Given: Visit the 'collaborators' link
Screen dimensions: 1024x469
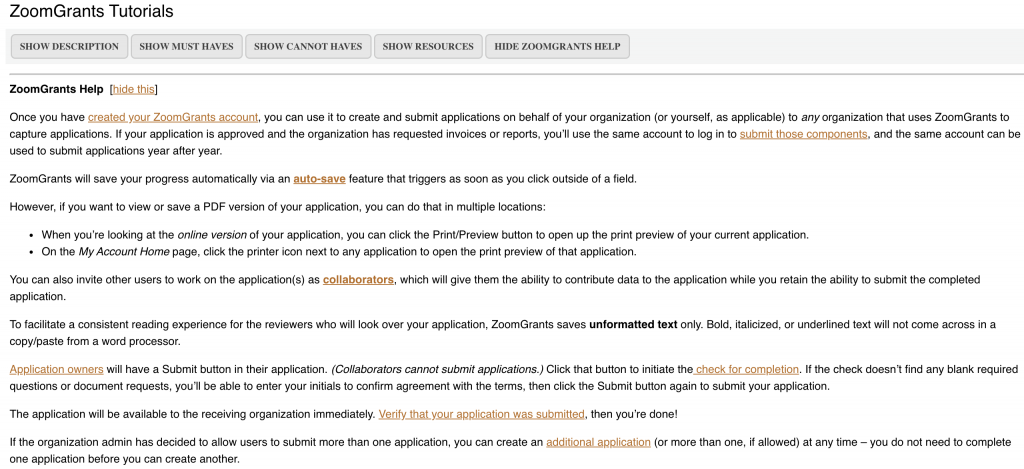Looking at the screenshot, I should (x=358, y=280).
